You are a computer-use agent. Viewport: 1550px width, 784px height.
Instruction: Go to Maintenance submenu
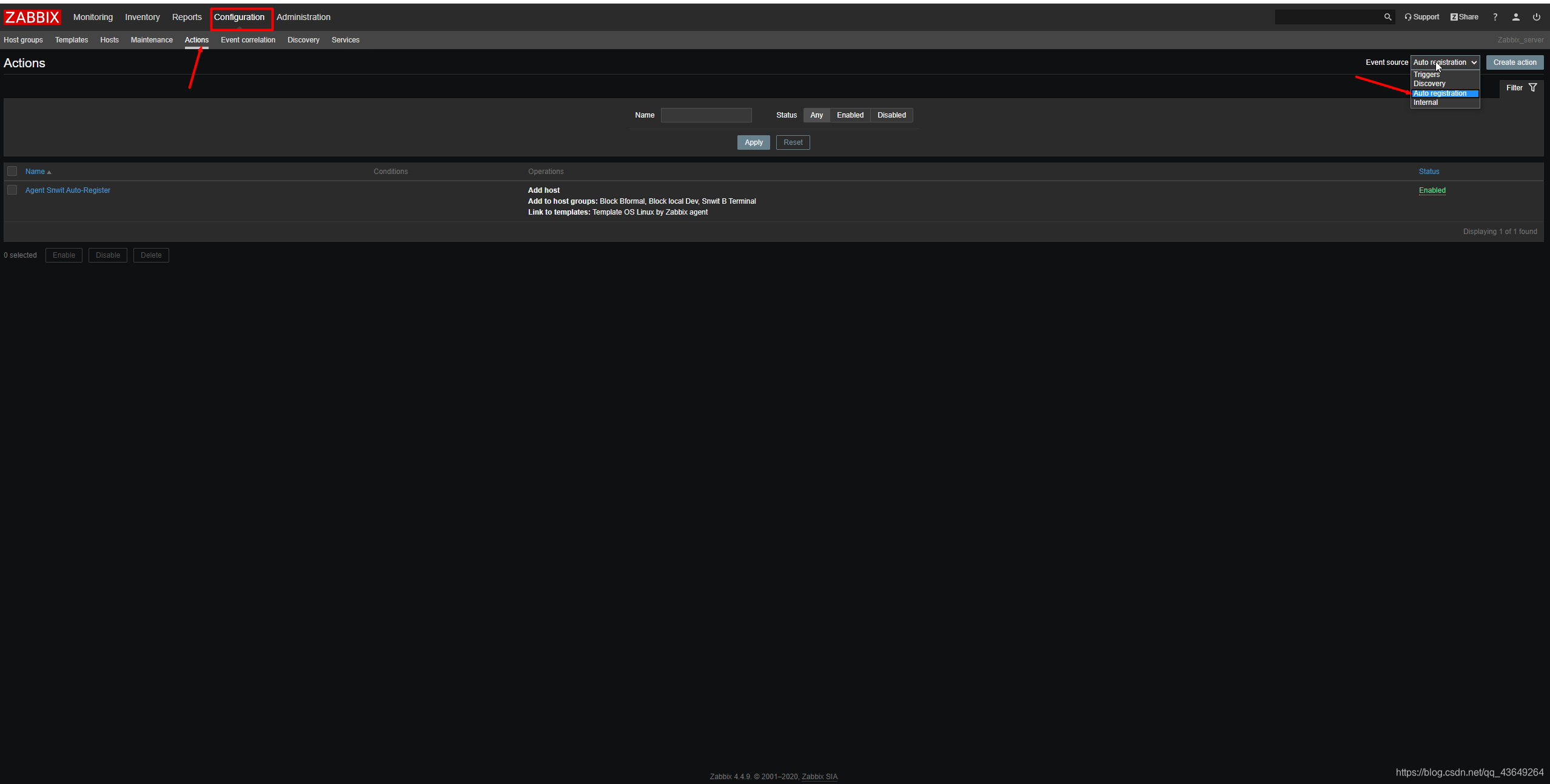(152, 40)
